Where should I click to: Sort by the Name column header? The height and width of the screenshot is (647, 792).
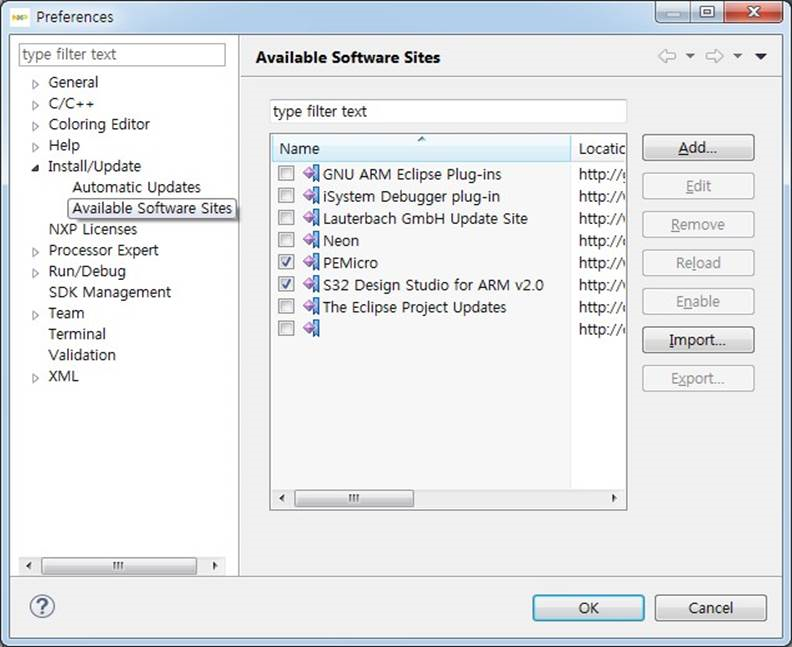[421, 148]
